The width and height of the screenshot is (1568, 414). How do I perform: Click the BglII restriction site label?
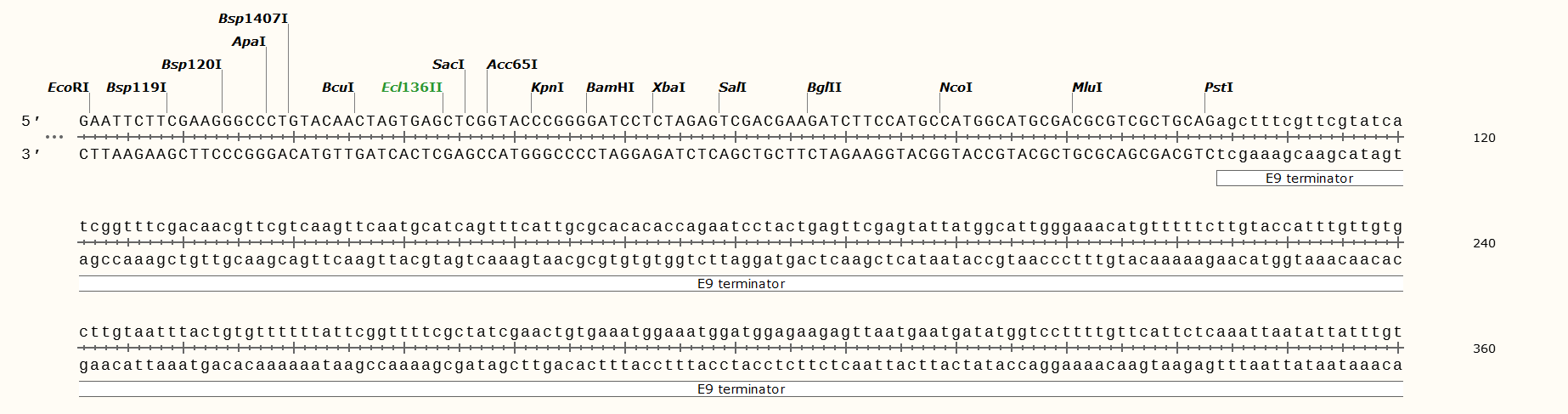tap(824, 88)
